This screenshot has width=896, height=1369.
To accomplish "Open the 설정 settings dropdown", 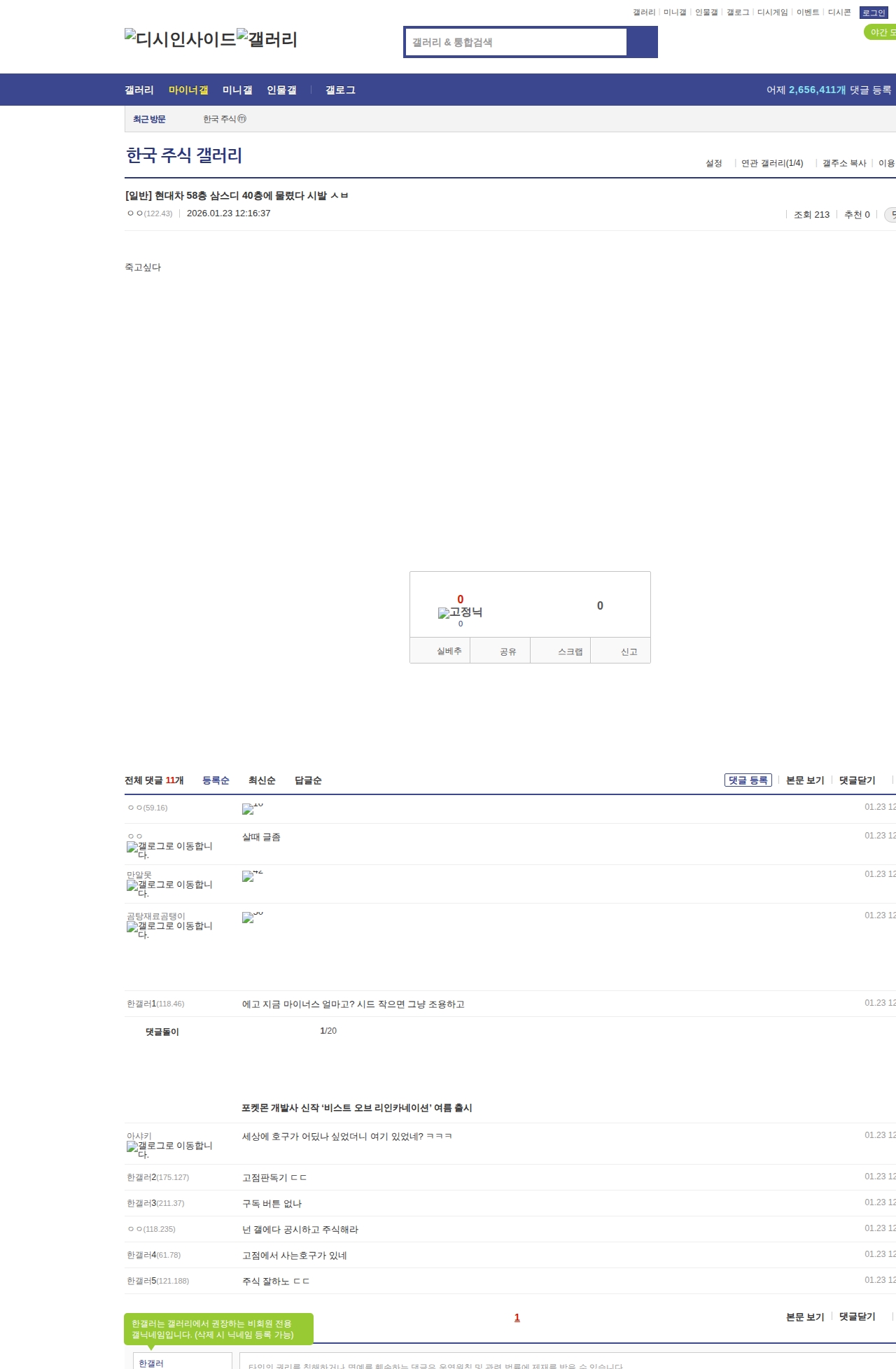I will 713,163.
